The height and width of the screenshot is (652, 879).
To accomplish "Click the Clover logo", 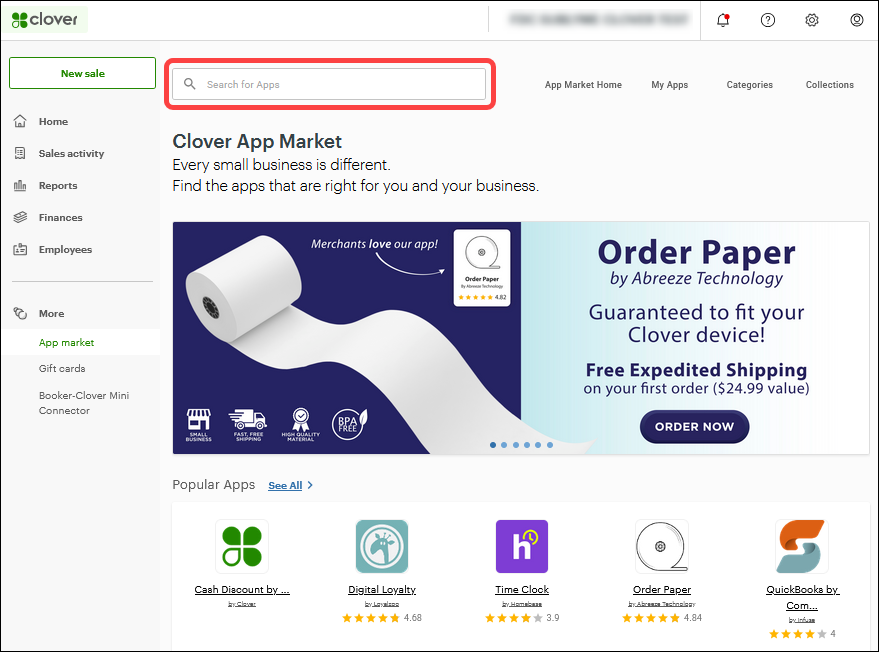I will 46,18.
